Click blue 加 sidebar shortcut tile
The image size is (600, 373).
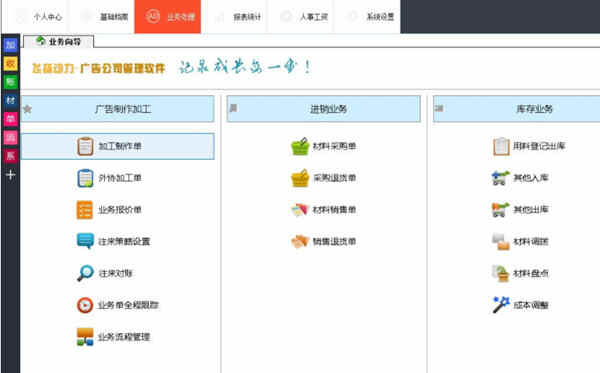click(x=10, y=45)
